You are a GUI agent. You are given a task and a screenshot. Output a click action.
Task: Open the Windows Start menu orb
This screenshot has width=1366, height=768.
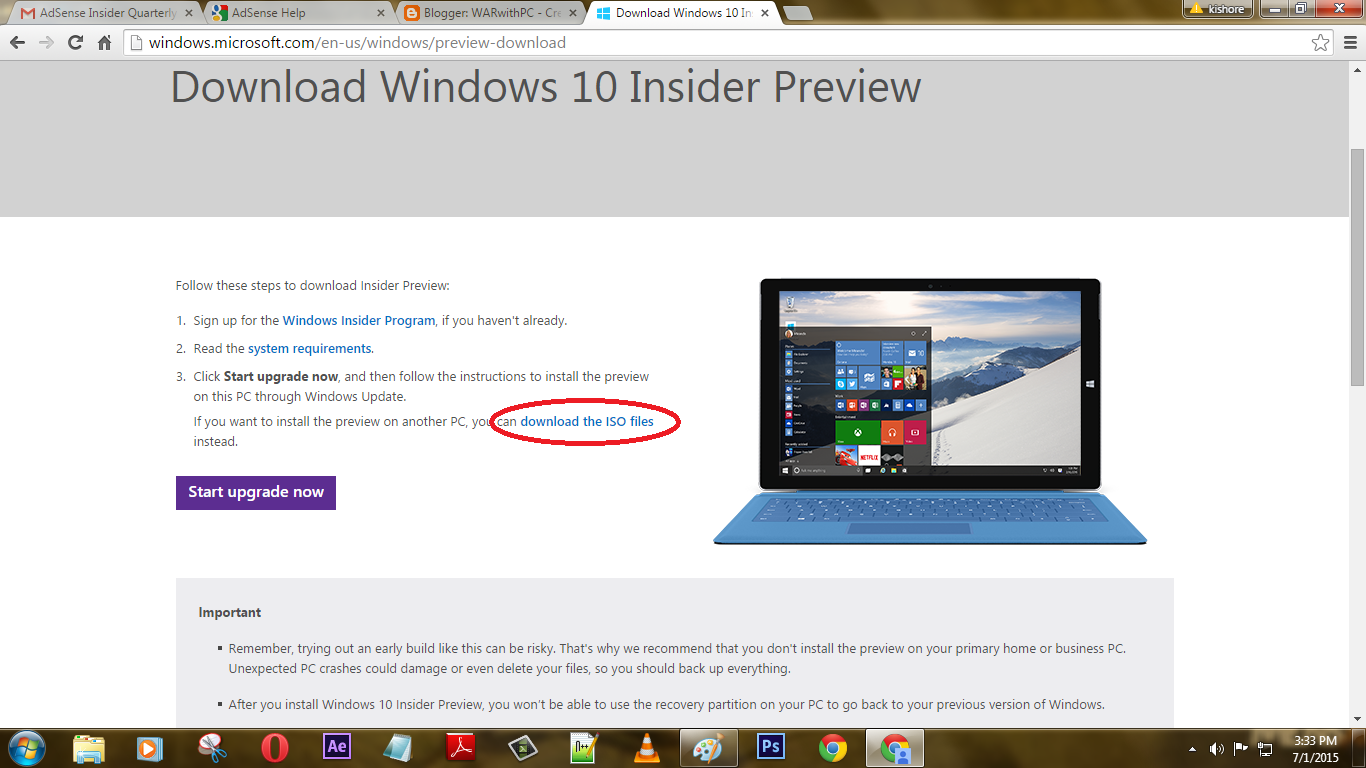(27, 748)
